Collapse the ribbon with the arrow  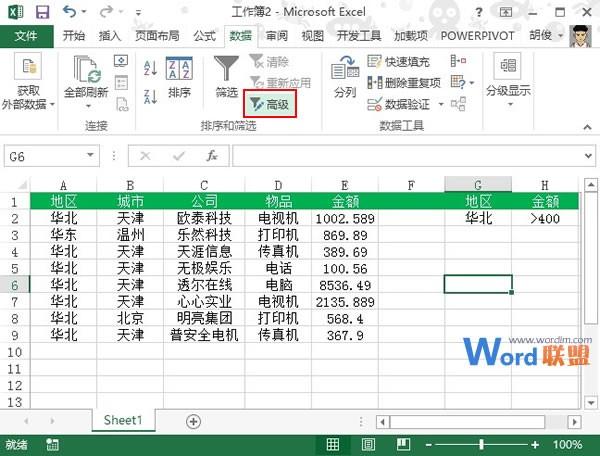pos(587,127)
